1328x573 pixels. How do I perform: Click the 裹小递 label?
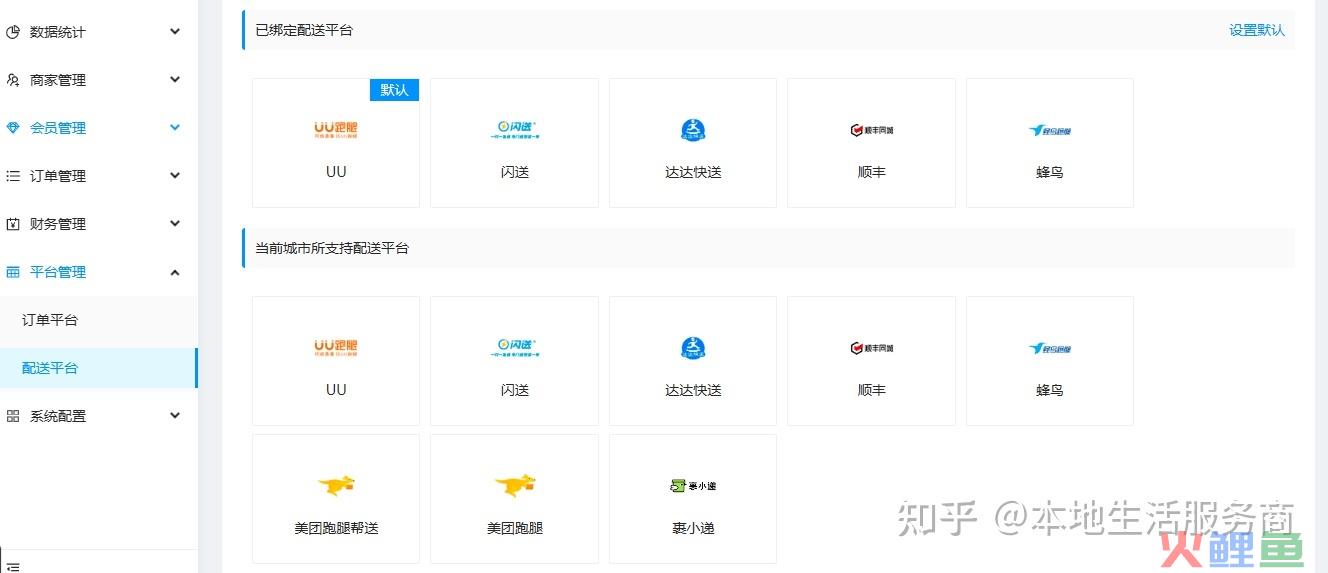(693, 528)
